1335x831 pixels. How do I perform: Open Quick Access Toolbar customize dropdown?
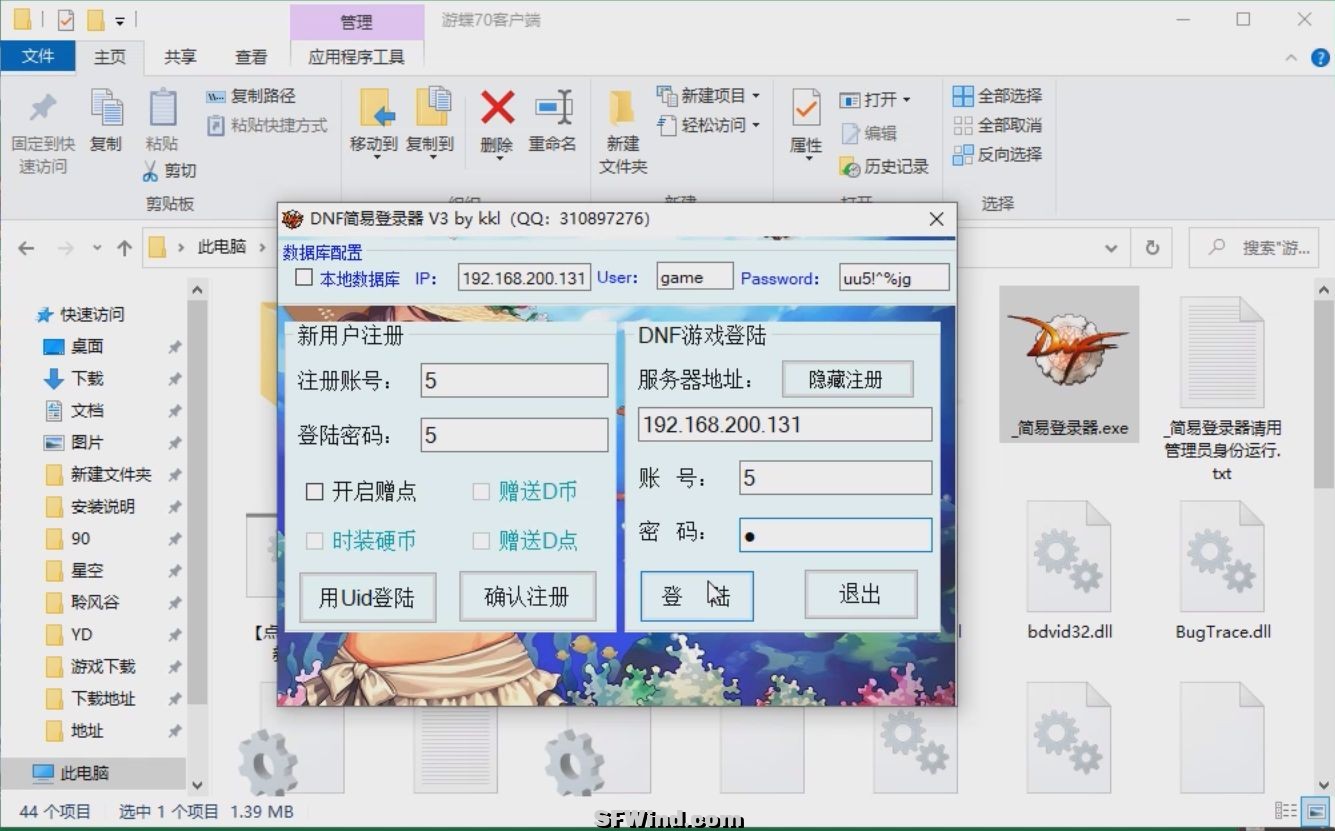coord(120,19)
